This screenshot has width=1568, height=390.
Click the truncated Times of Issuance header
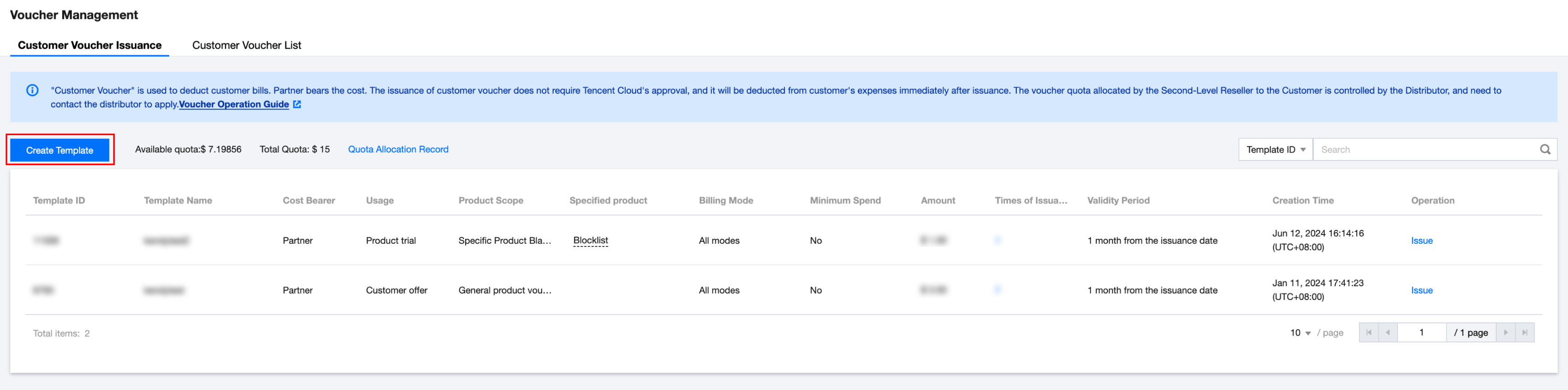coord(1031,201)
